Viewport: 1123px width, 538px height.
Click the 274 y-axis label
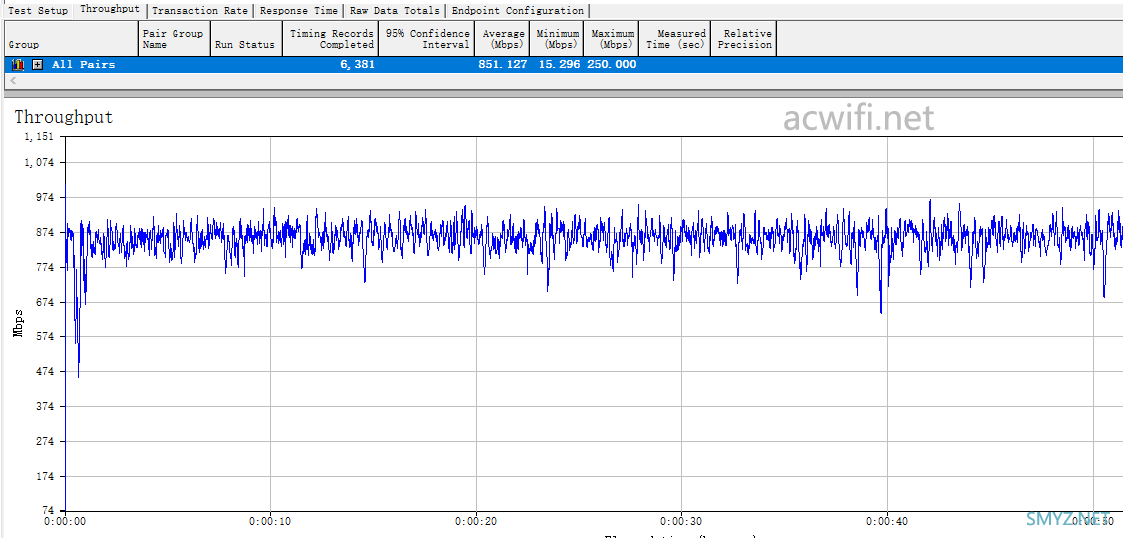click(x=45, y=441)
